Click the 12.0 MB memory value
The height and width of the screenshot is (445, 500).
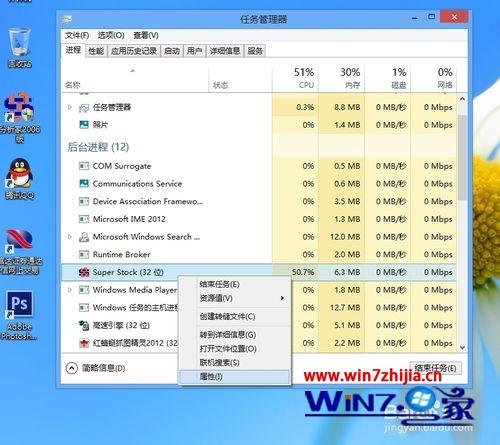pyautogui.click(x=345, y=237)
